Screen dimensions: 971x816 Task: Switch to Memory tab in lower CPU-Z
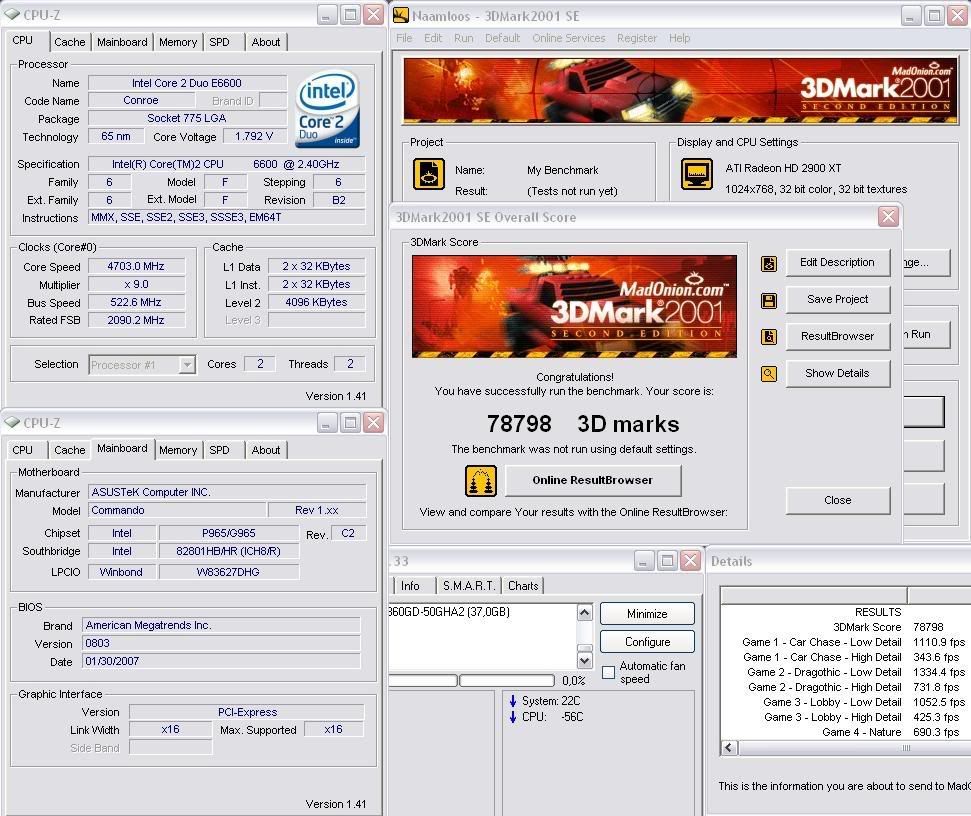pos(178,450)
